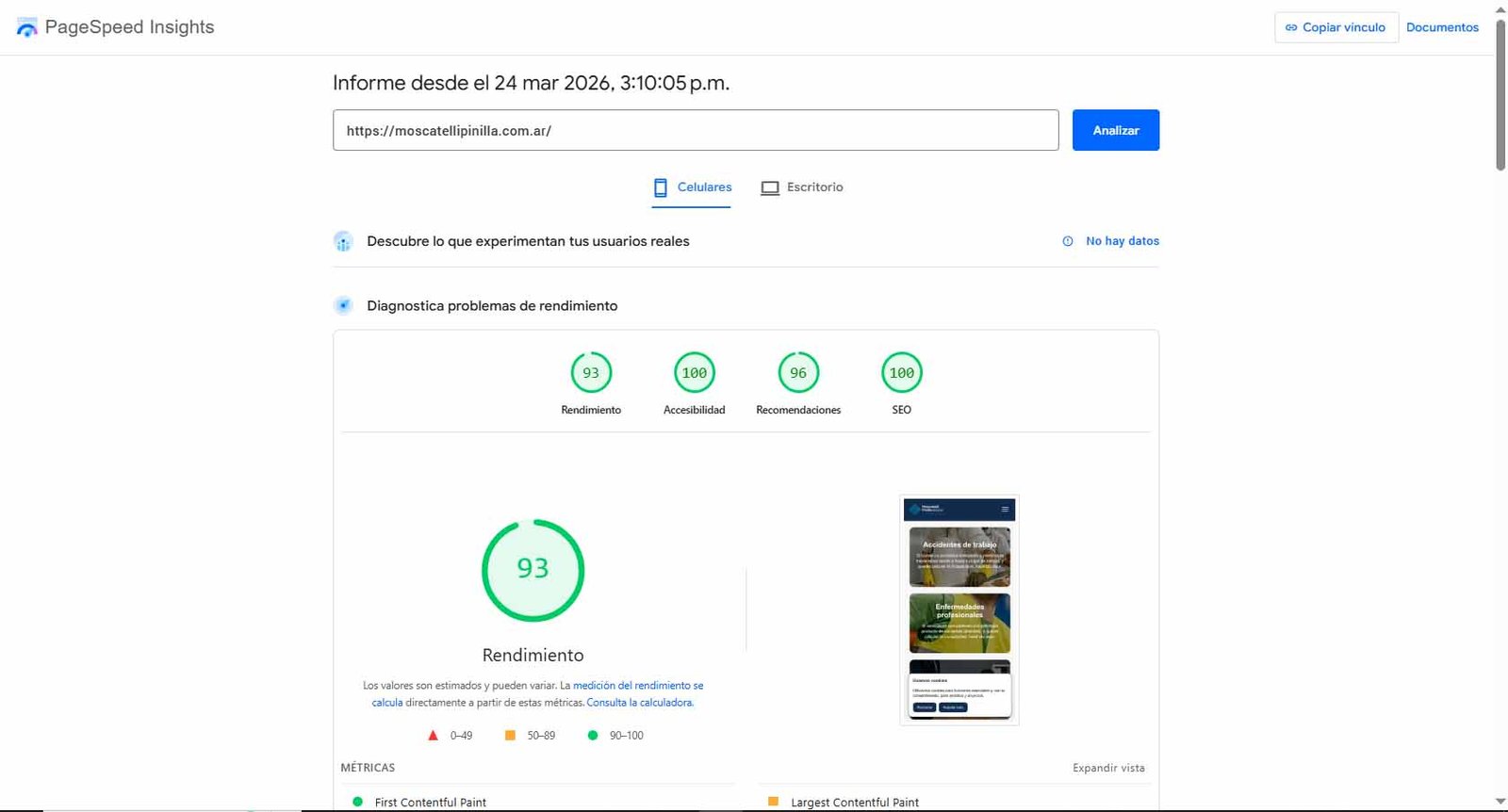Click the Descubre lo que experimentan tus usuarios reales text
Viewport: 1508px width, 812px height.
[x=528, y=241]
